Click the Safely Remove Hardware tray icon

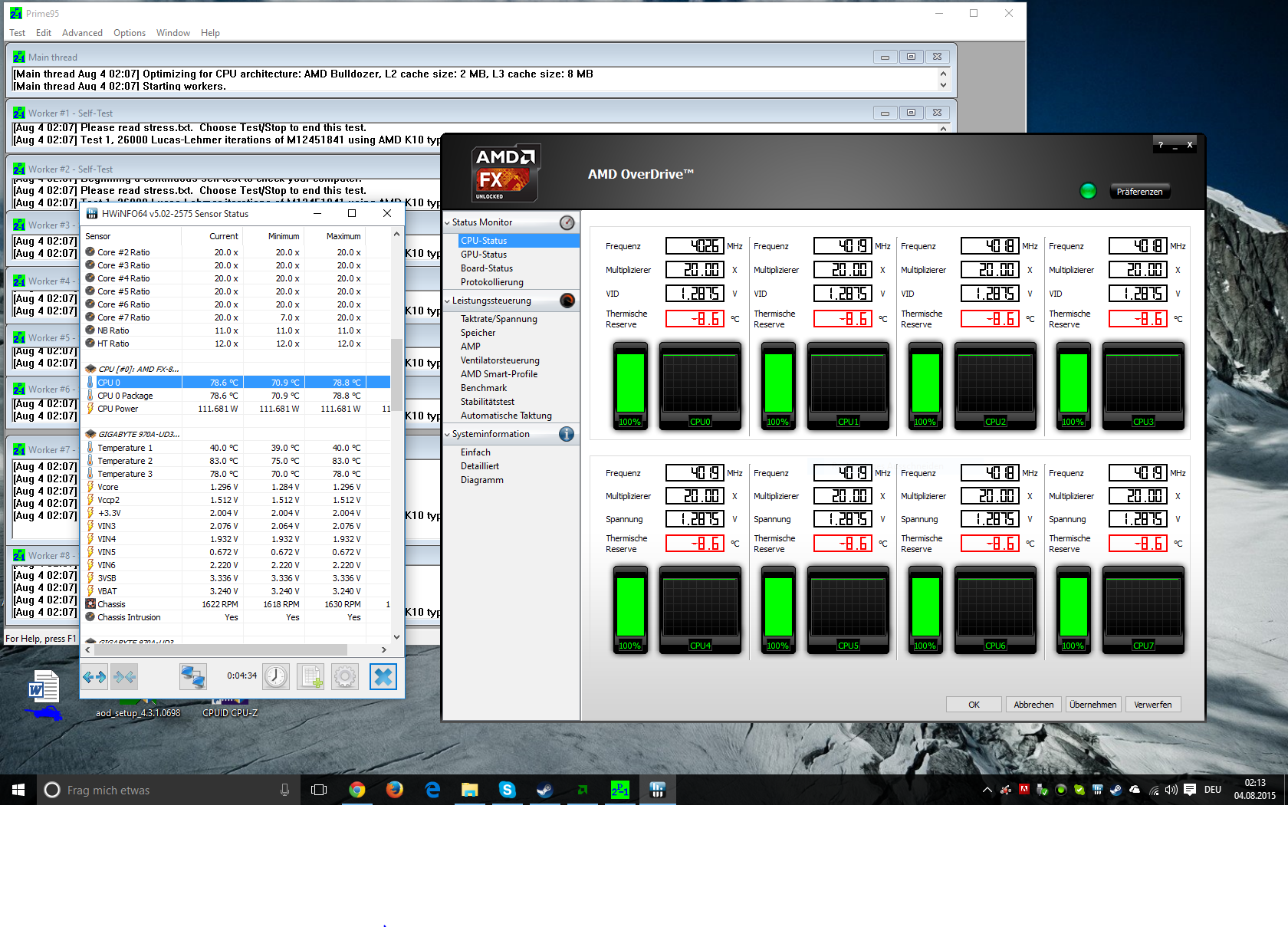click(1042, 790)
